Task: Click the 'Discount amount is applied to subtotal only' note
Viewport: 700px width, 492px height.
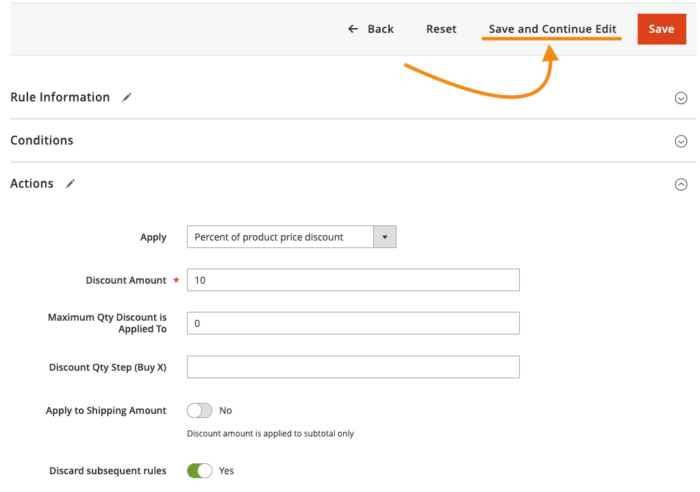Action: click(x=270, y=434)
